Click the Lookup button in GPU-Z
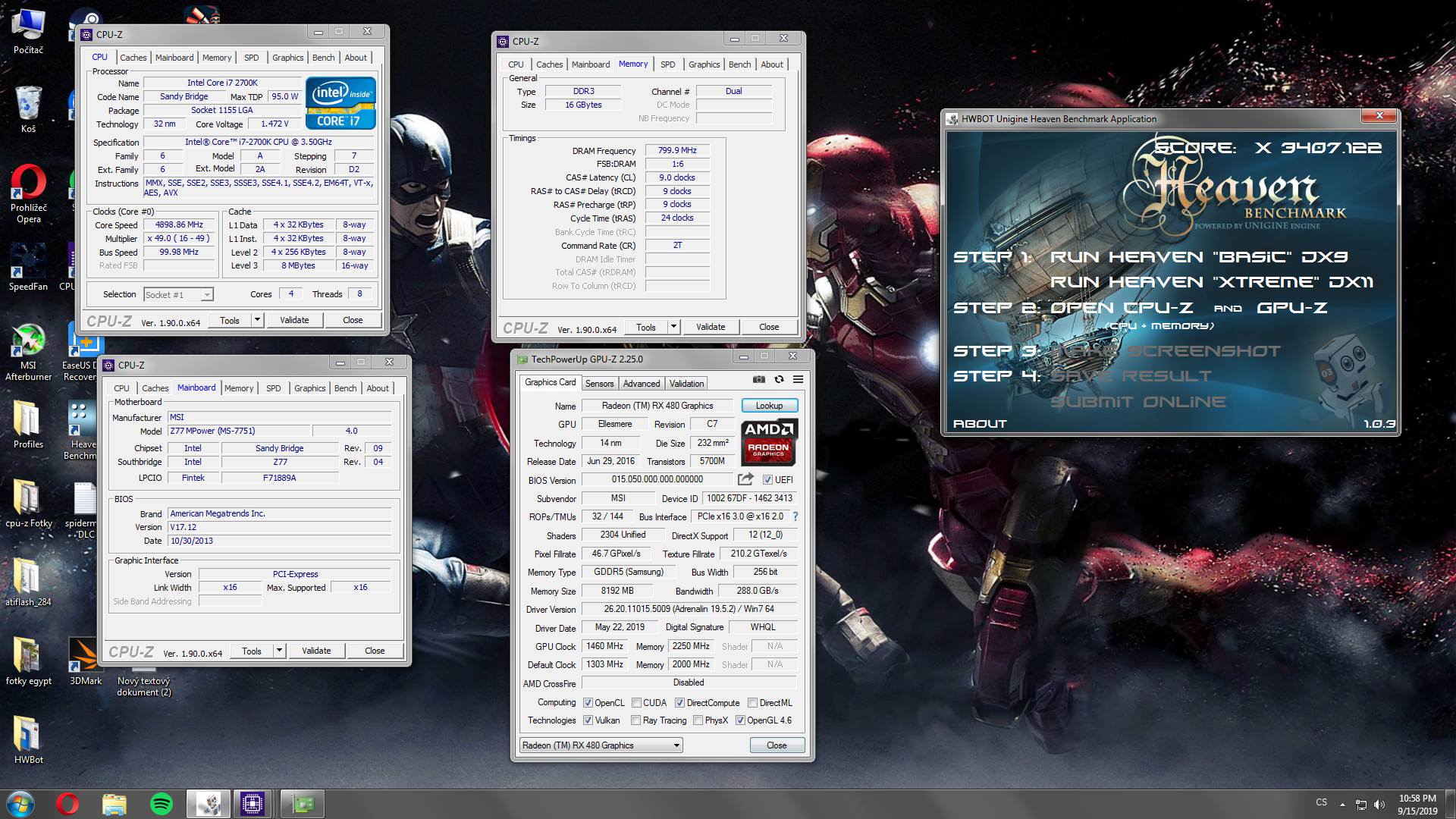Viewport: 1456px width, 819px height. tap(769, 406)
